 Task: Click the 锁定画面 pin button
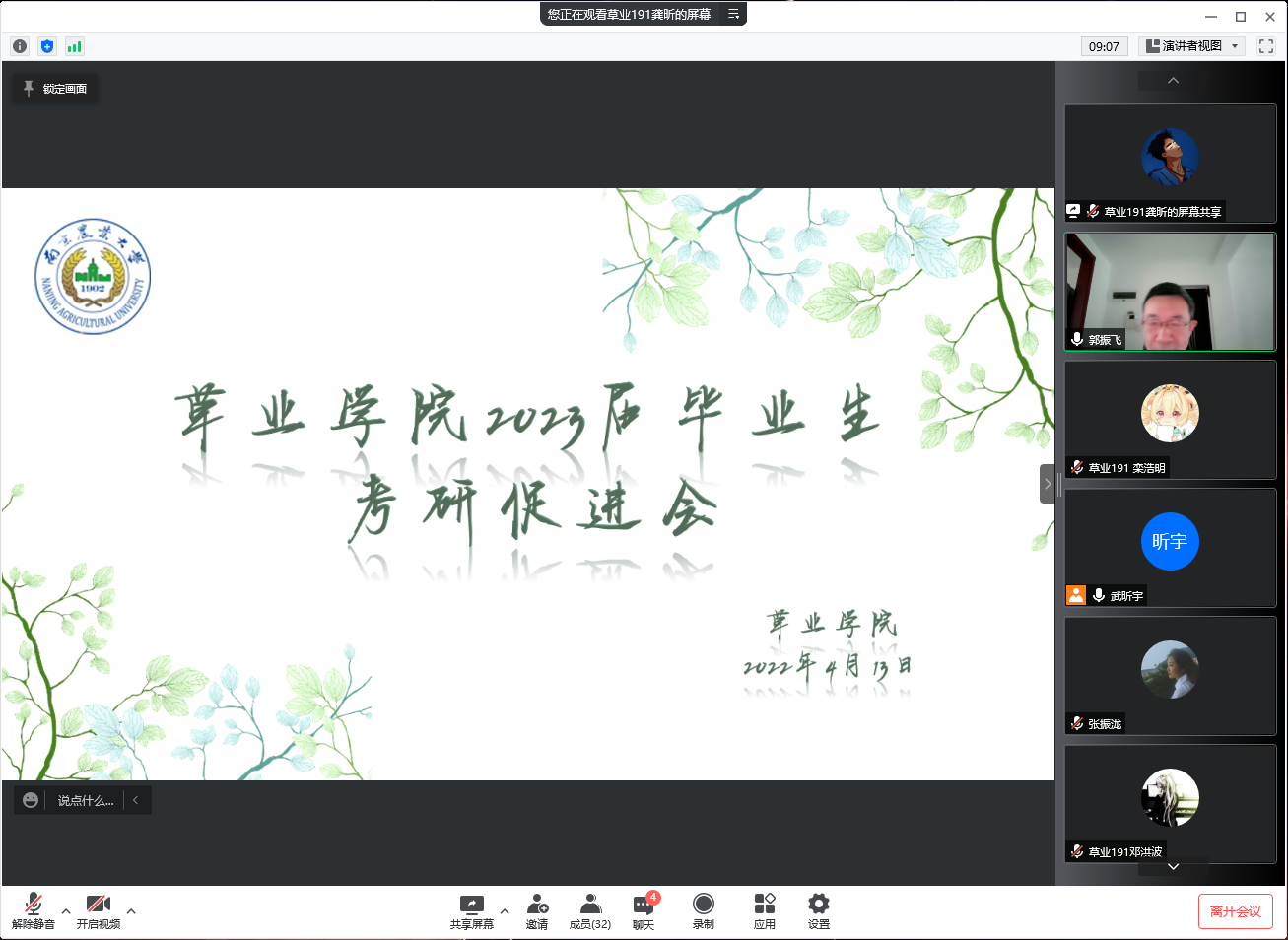[x=55, y=89]
